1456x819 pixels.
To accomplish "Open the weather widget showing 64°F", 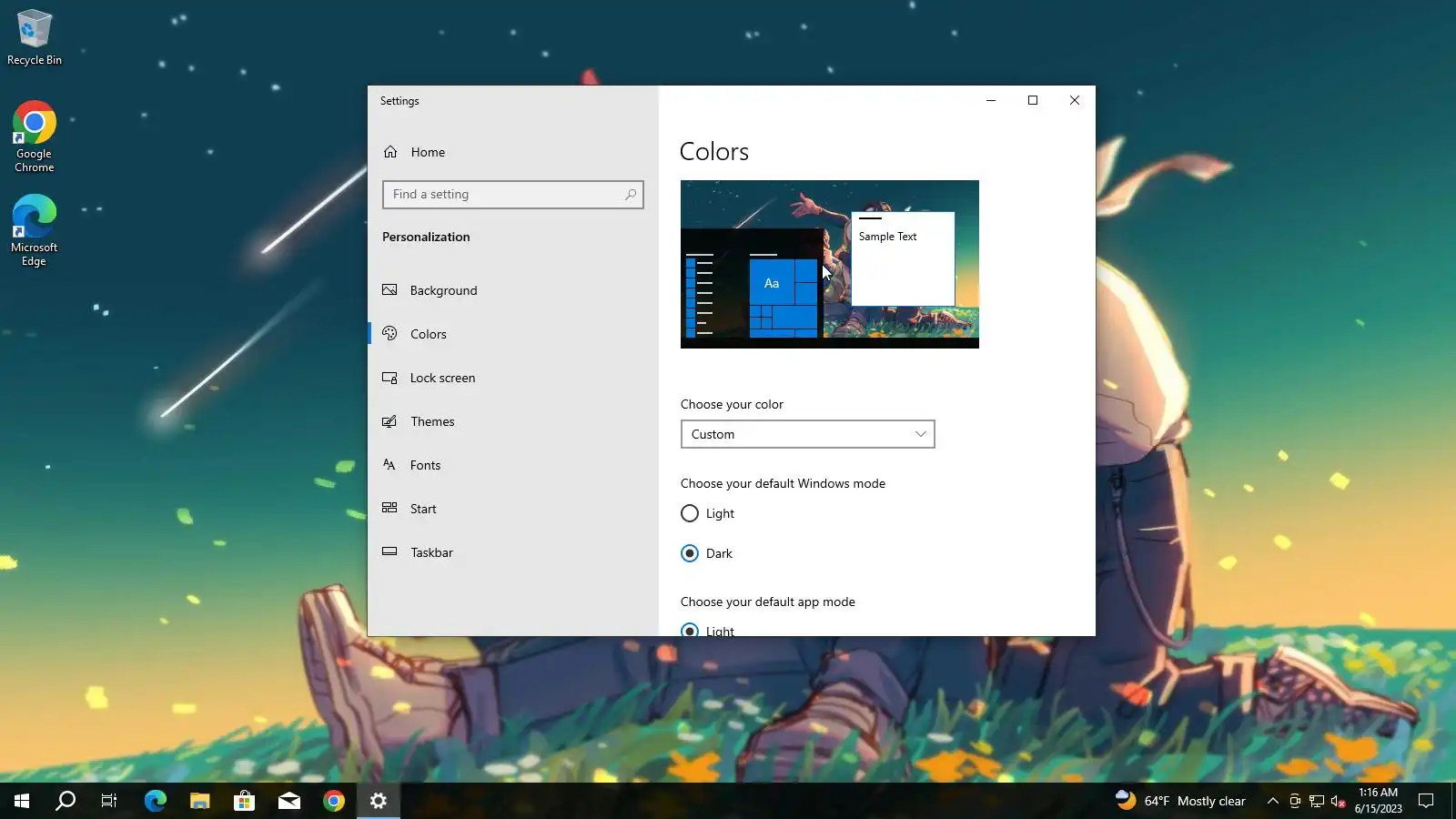I will coord(1180,801).
